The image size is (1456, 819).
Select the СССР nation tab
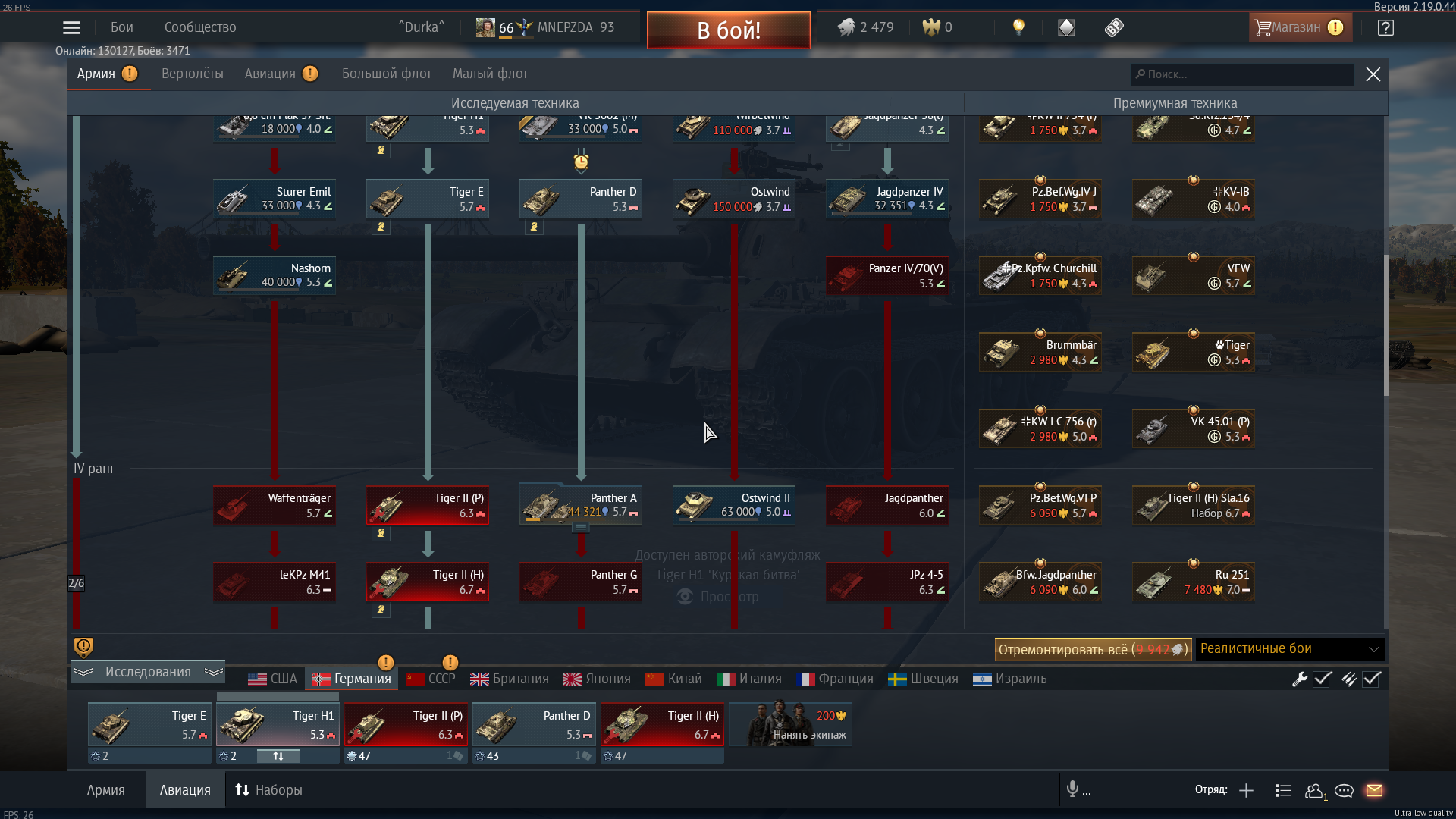431,679
